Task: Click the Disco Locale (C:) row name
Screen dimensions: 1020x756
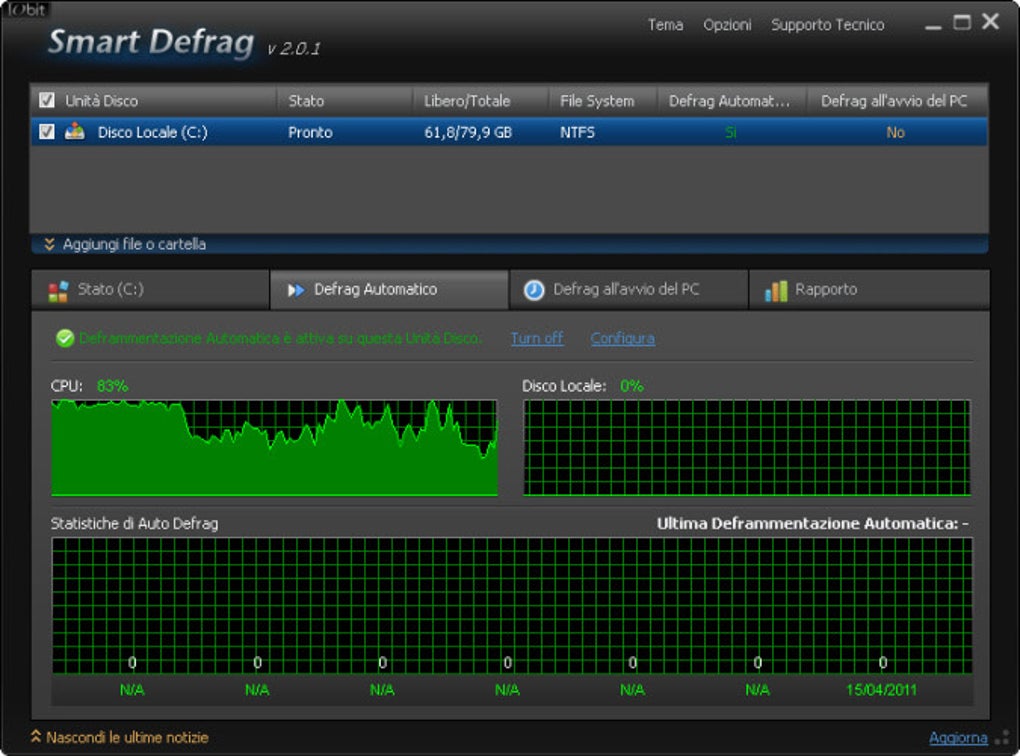Action: [152, 132]
